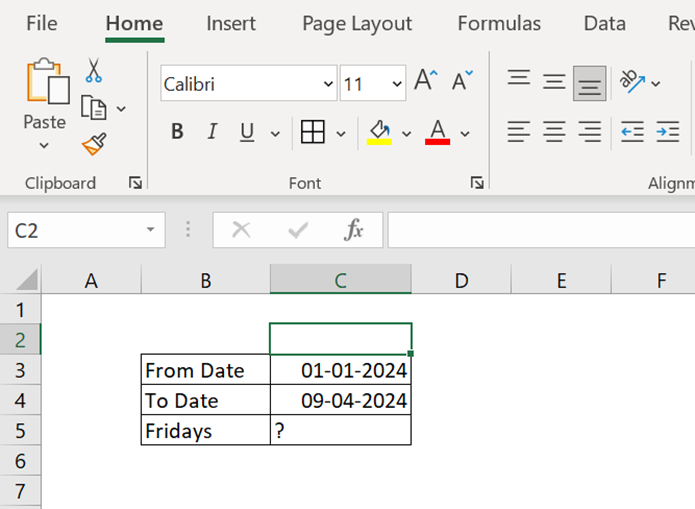Click the Paste clipboard icon

(x=48, y=81)
